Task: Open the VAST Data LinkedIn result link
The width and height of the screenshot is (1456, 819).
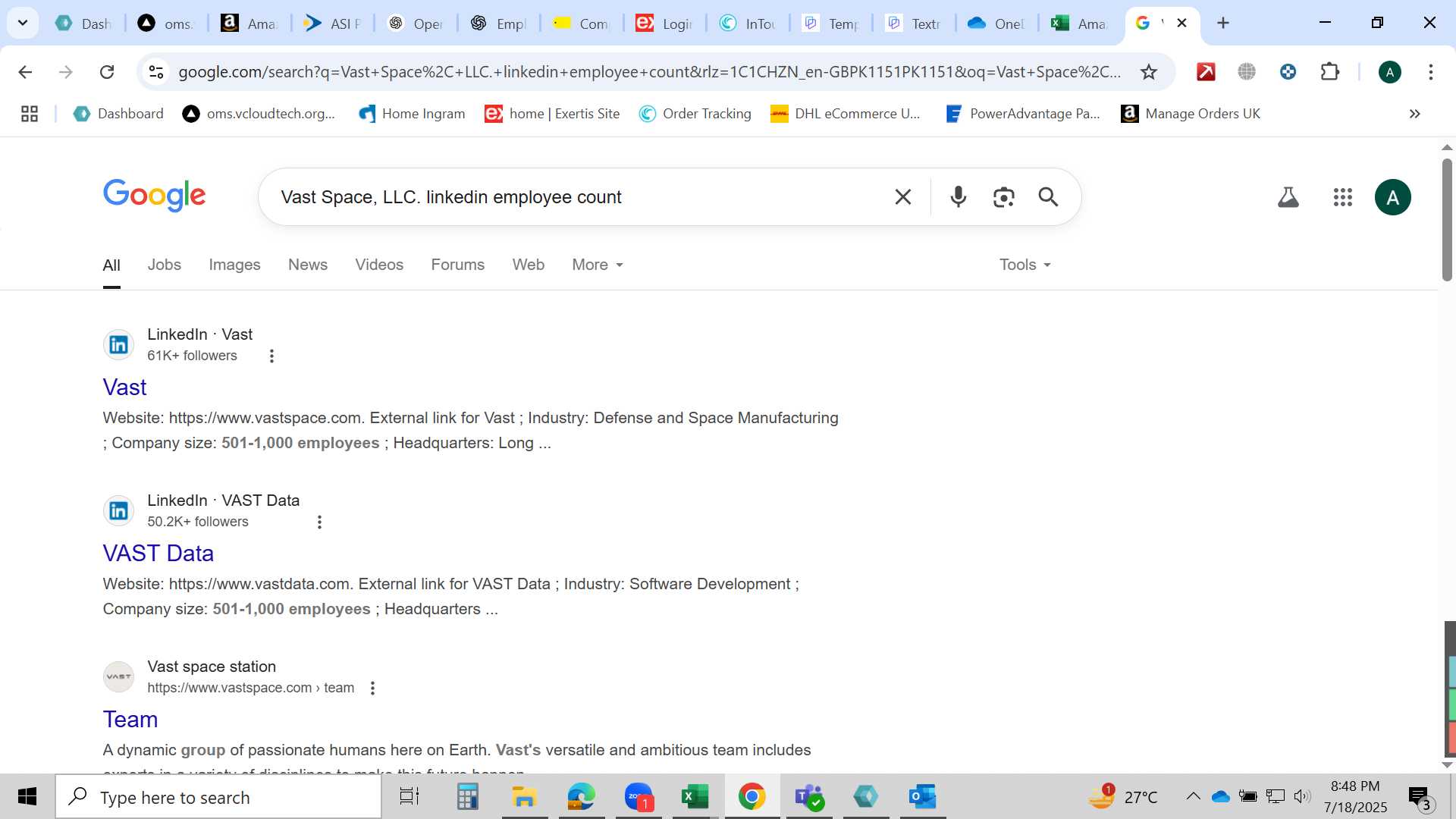Action: point(158,554)
